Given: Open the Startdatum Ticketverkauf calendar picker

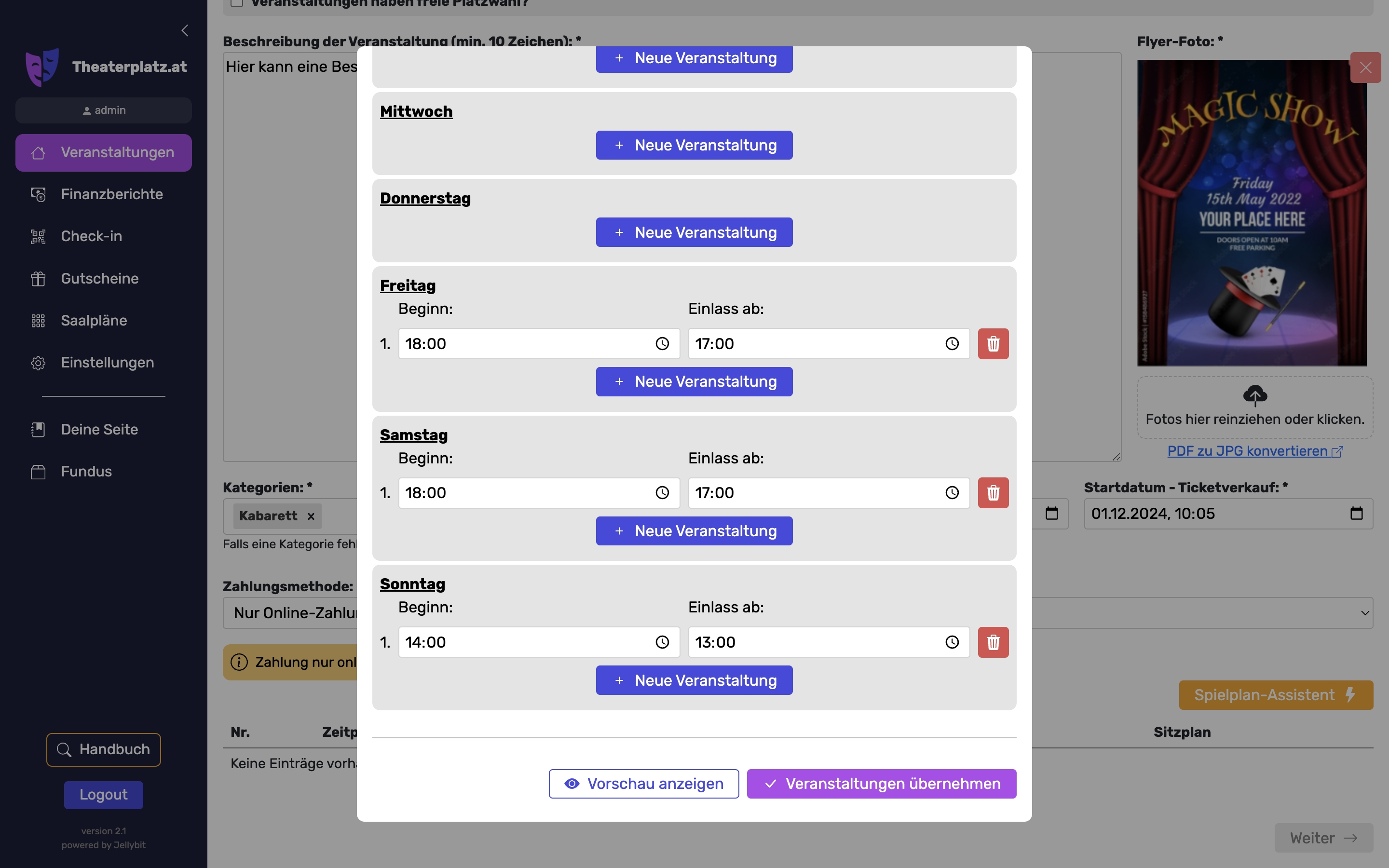Looking at the screenshot, I should coord(1356,513).
